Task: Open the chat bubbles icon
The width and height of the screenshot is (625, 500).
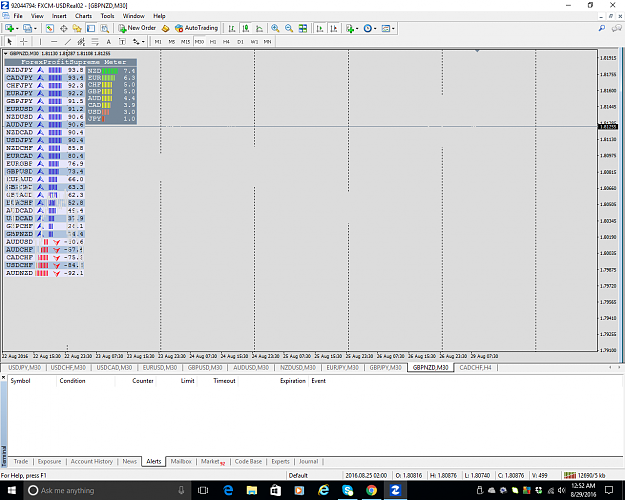Action: [x=617, y=28]
